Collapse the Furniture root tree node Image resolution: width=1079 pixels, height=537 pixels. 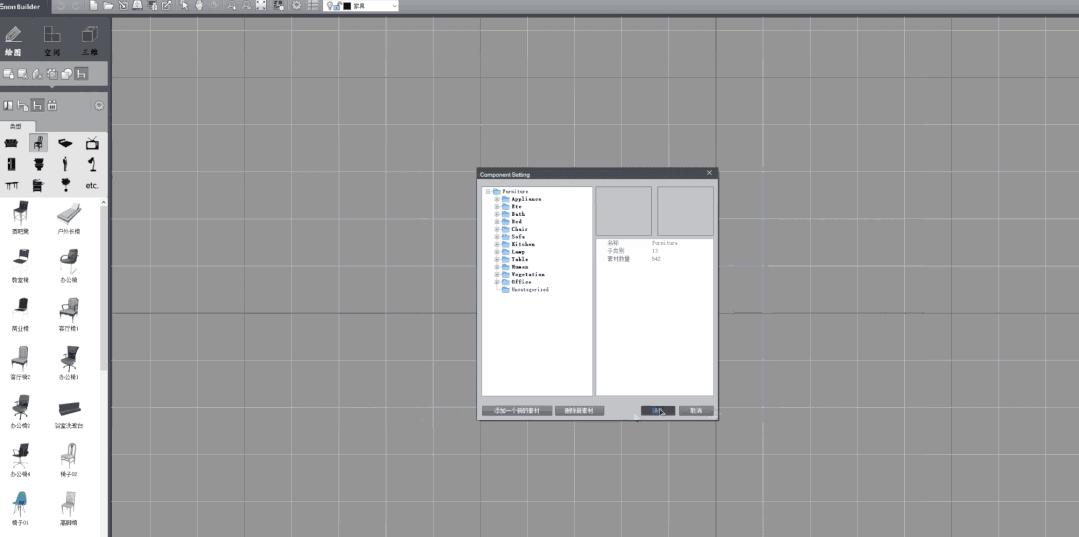click(x=487, y=191)
